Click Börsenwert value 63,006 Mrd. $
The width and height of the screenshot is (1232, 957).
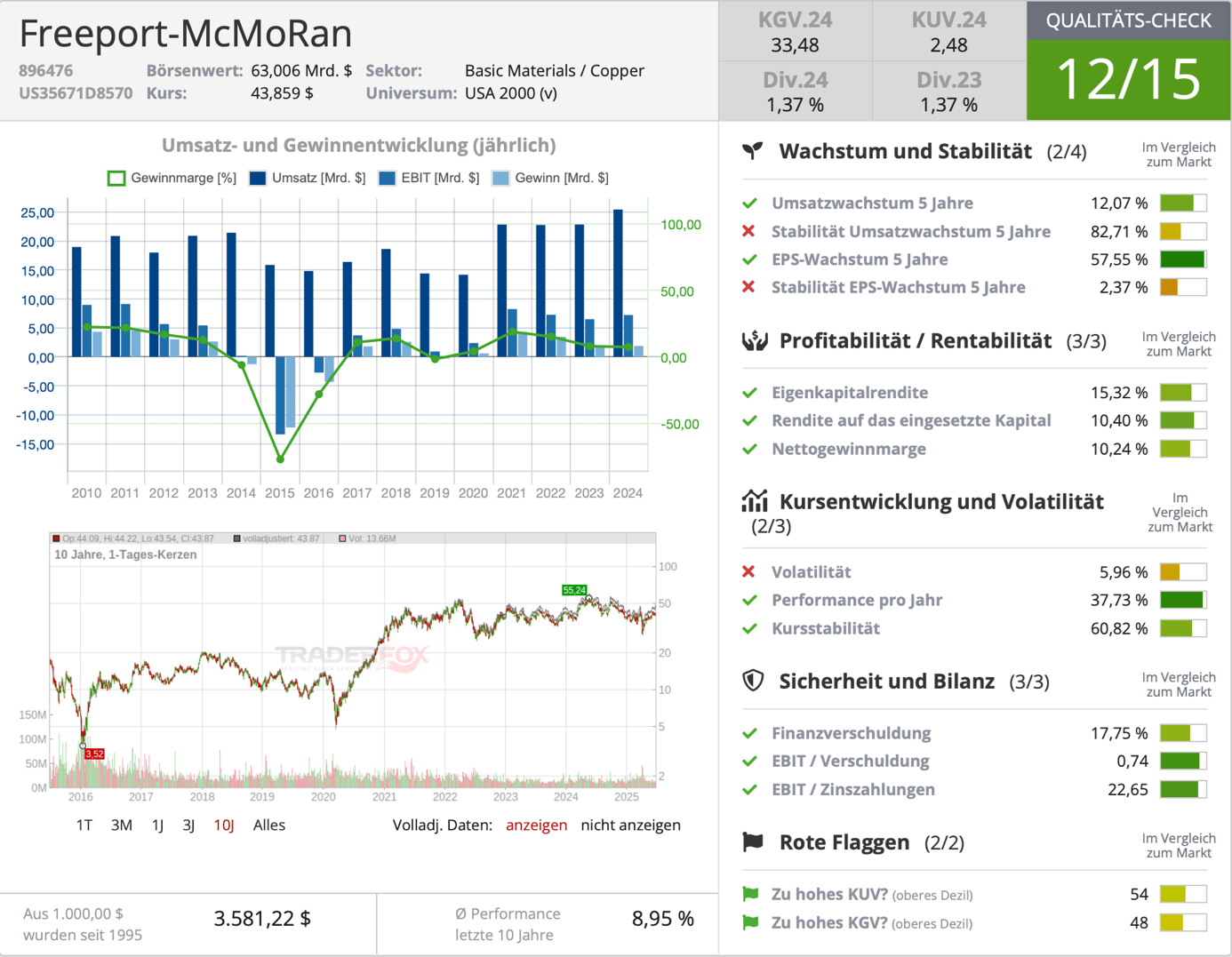click(x=301, y=70)
